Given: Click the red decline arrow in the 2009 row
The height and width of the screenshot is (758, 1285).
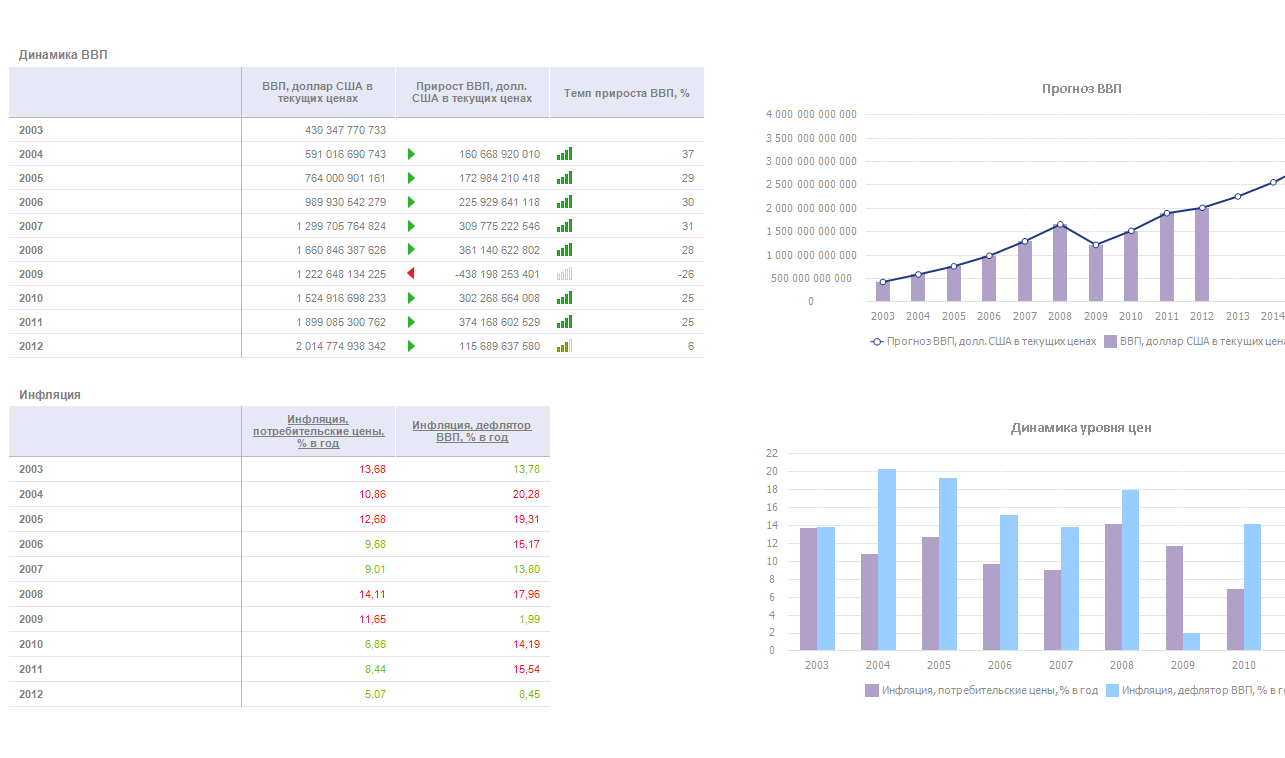Looking at the screenshot, I should coord(411,274).
